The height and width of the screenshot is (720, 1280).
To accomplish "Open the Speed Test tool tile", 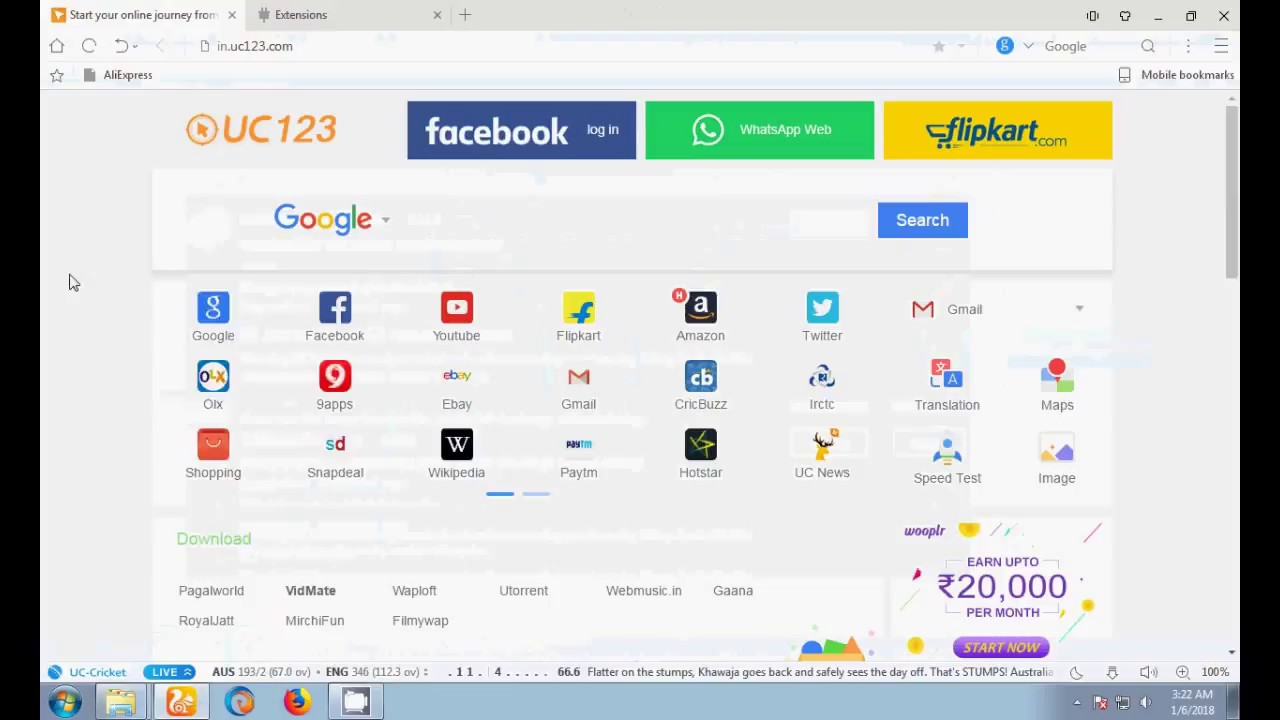I will [947, 460].
